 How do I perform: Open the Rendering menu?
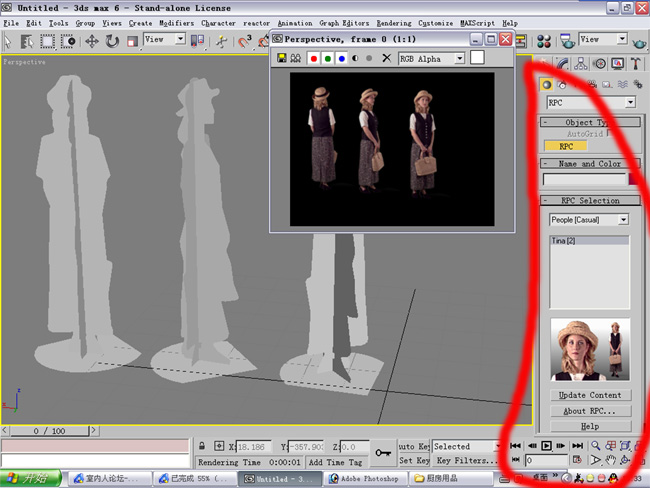point(393,22)
